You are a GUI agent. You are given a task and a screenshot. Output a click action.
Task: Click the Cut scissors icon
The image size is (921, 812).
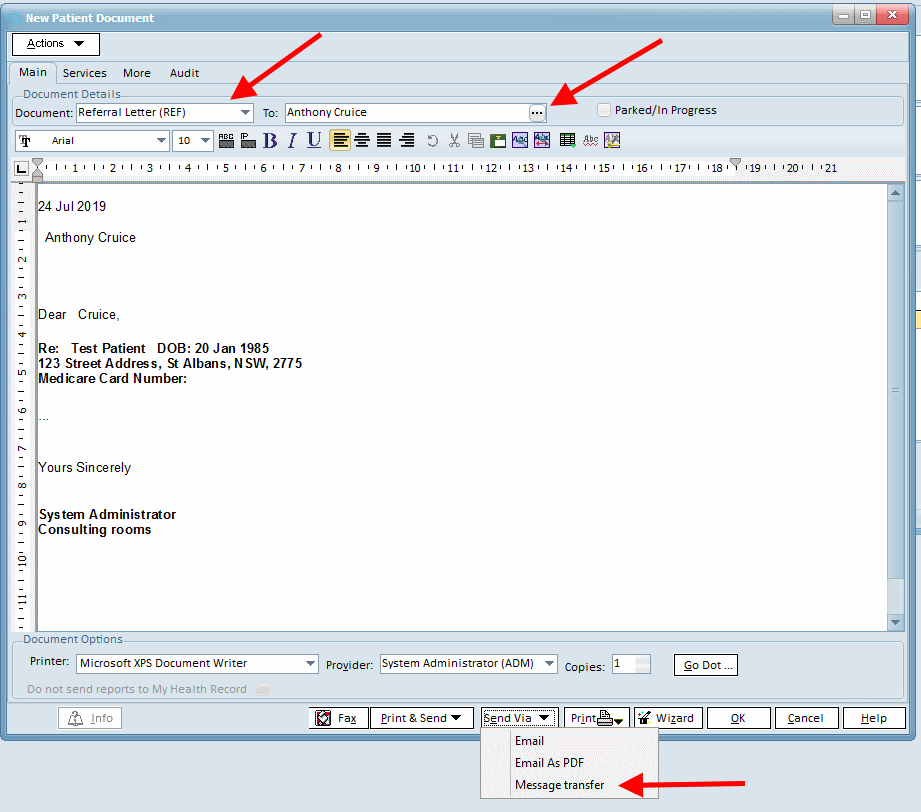(454, 140)
